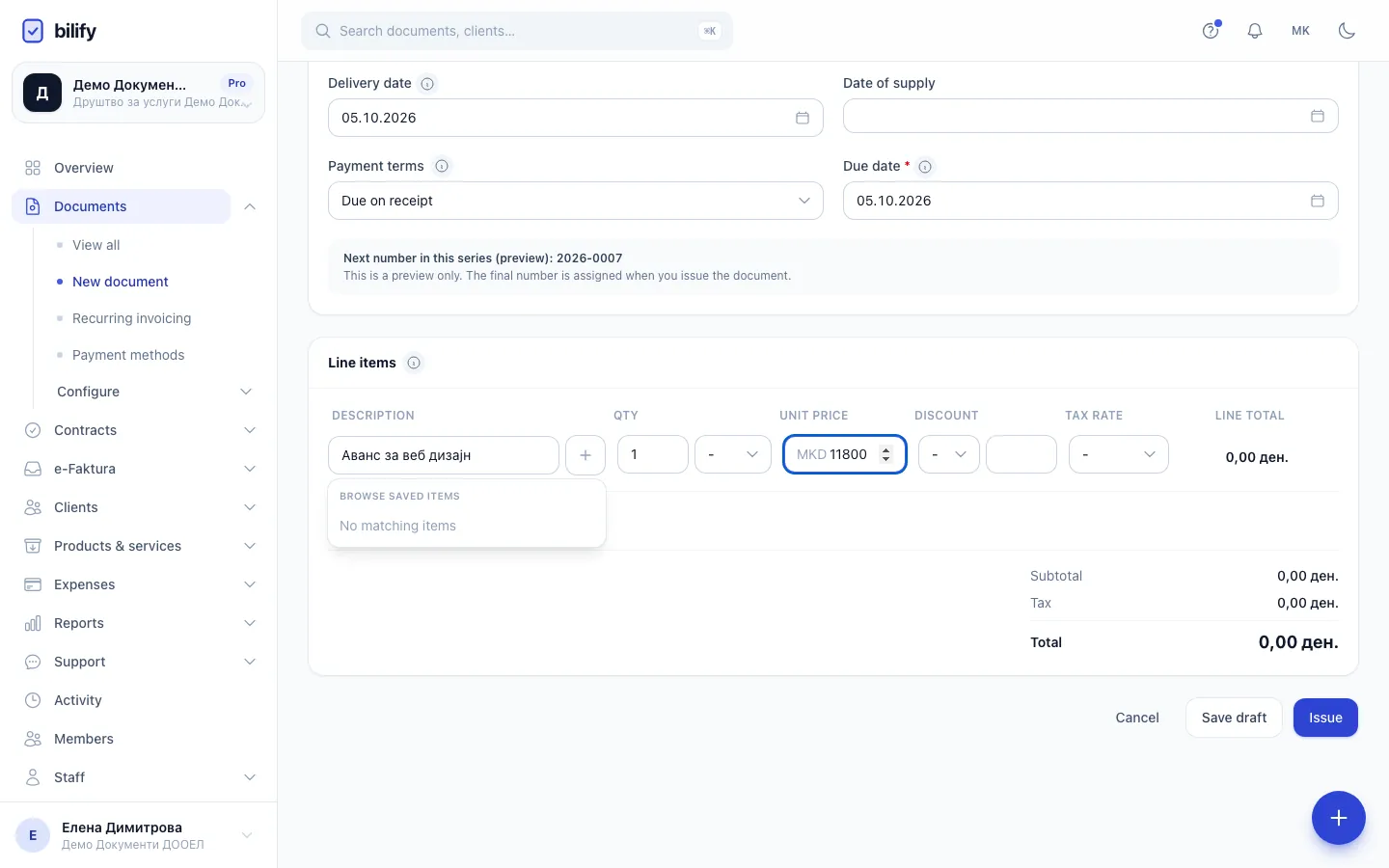Open the Overview page

click(84, 168)
